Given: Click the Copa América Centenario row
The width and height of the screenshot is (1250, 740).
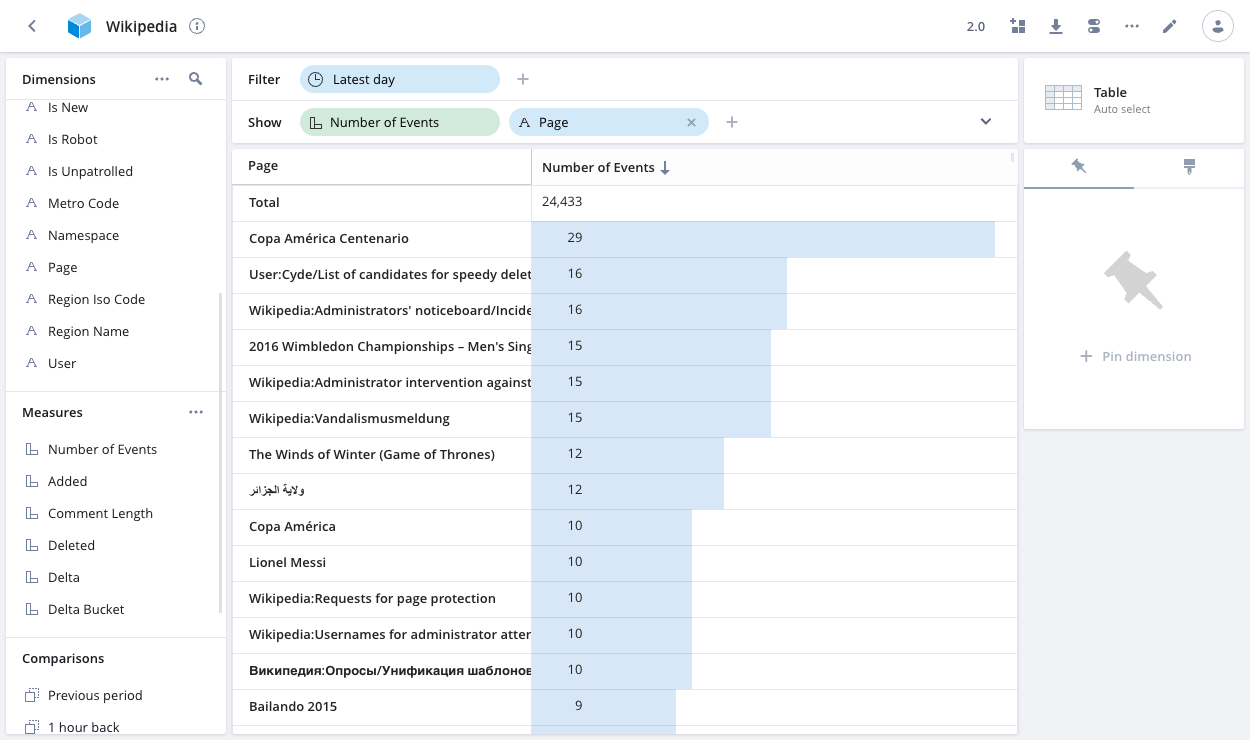Looking at the screenshot, I should tap(625, 239).
